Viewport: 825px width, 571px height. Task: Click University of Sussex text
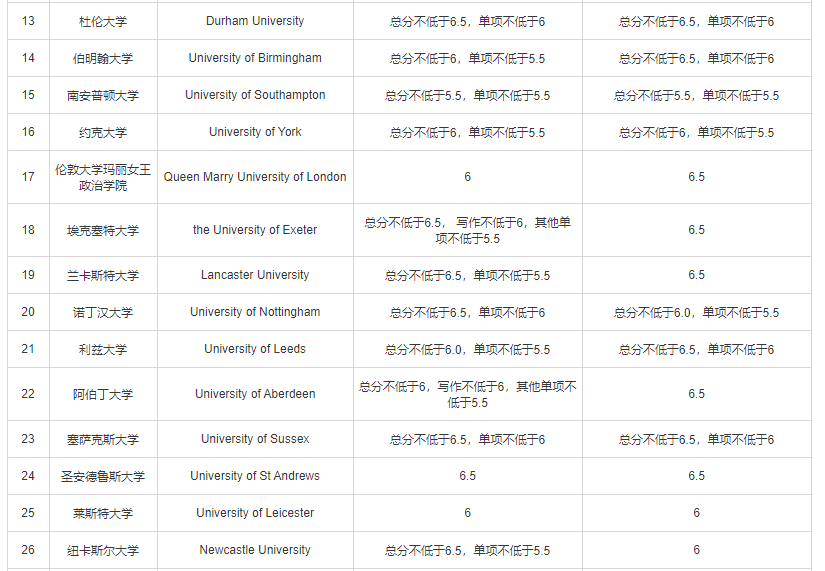click(255, 439)
